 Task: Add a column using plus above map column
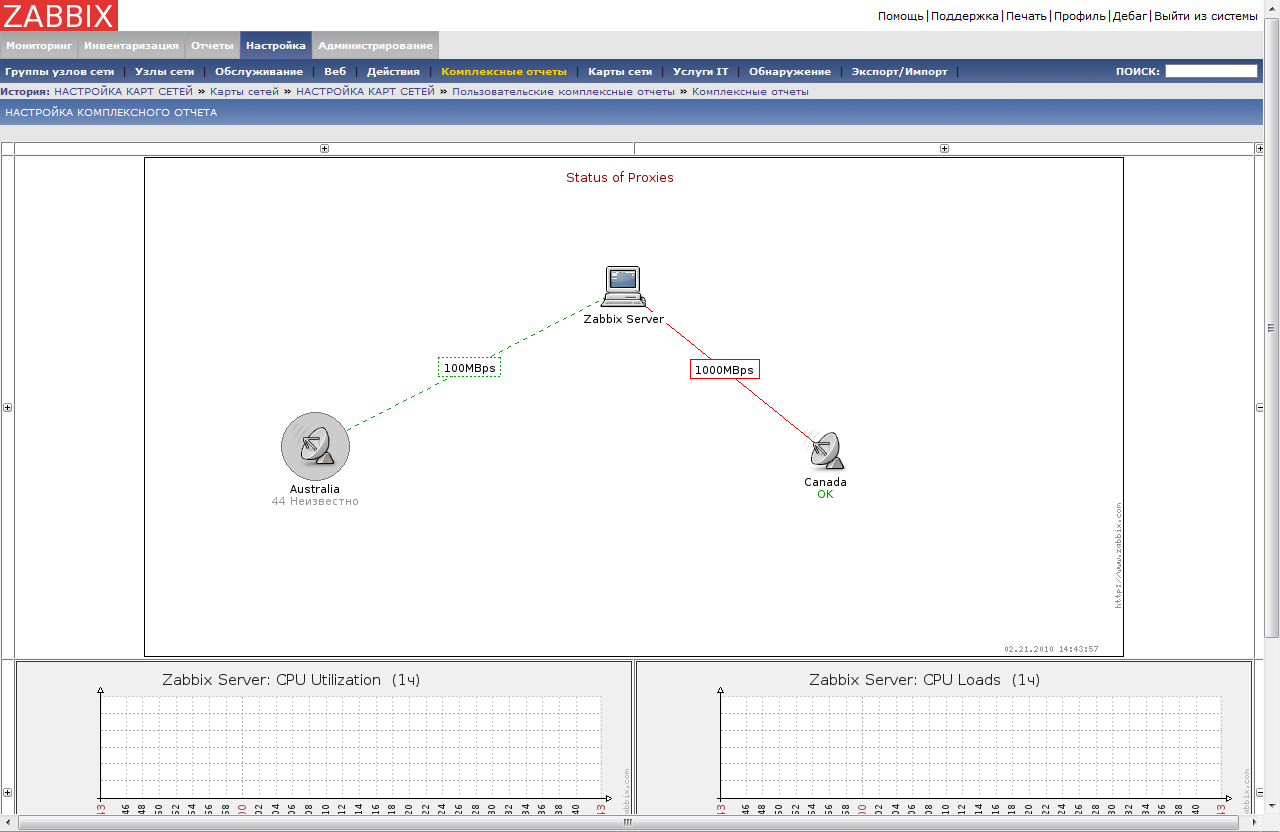pyautogui.click(x=324, y=149)
